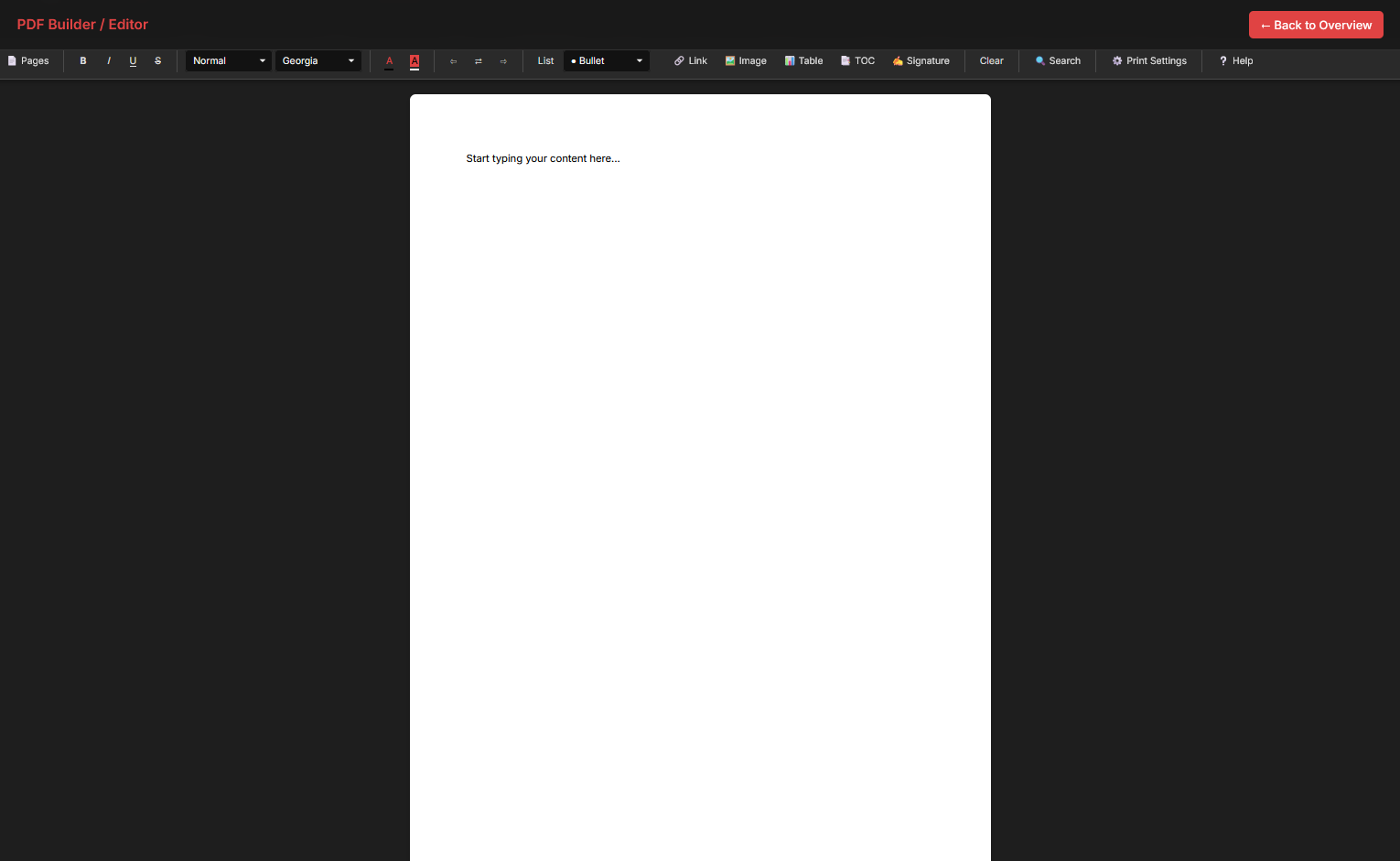Align text to the right

pos(503,61)
